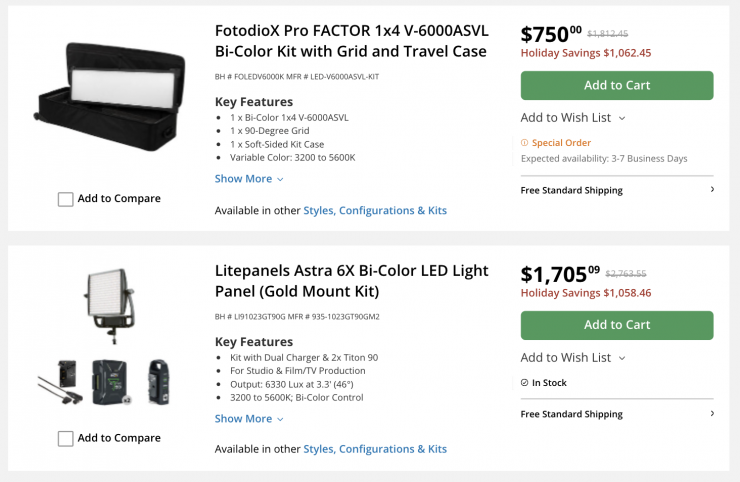Open the Litepanels Astra 6X product title link
Viewport: 740px width, 482px height.
[x=351, y=281]
